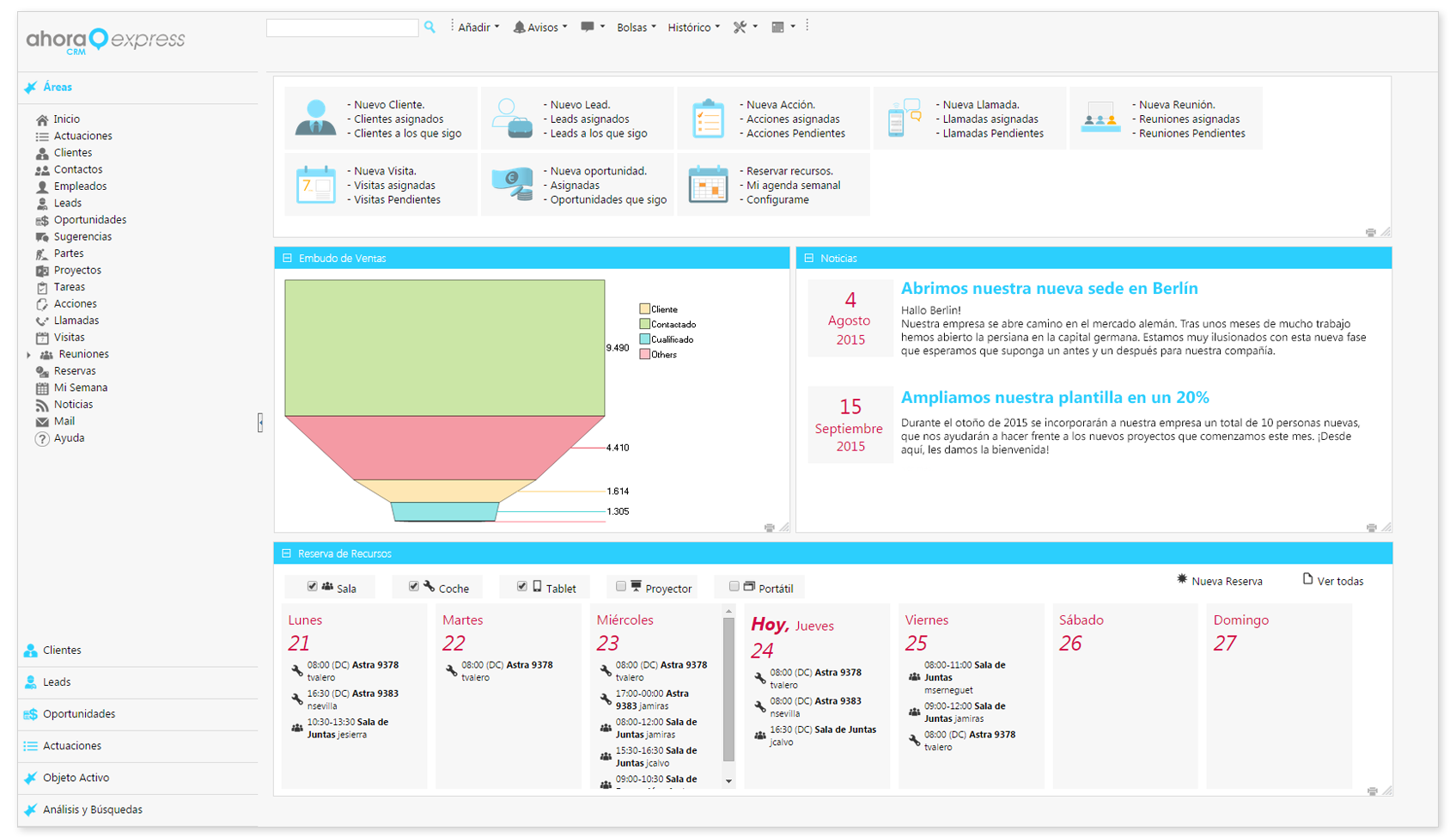Go to Inicio in sidebar
Screen dimensions: 1456x837
click(x=67, y=119)
